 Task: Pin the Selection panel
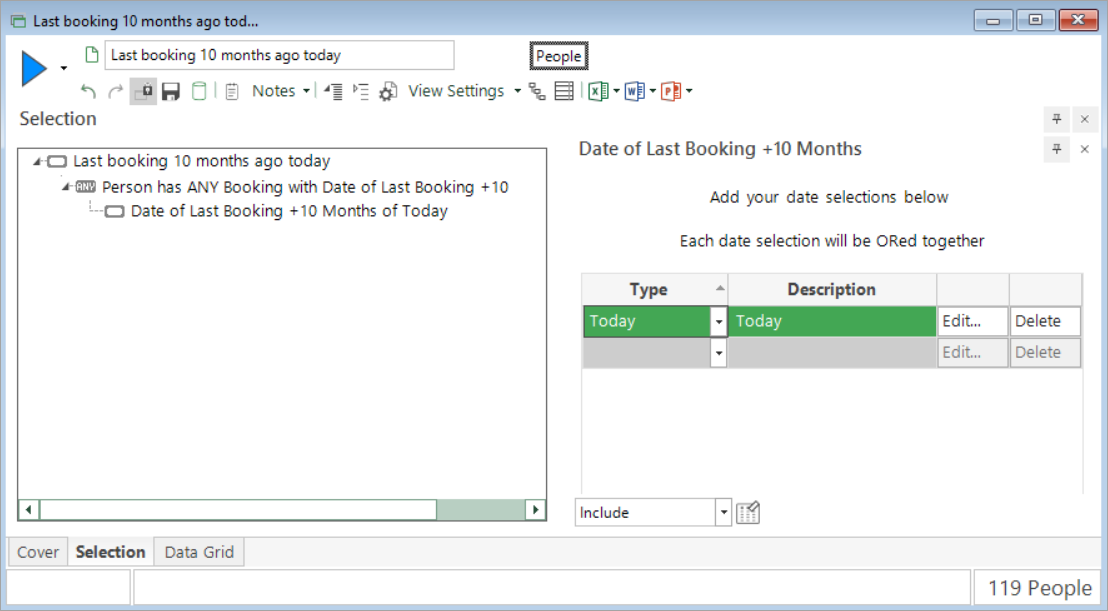coord(1056,119)
